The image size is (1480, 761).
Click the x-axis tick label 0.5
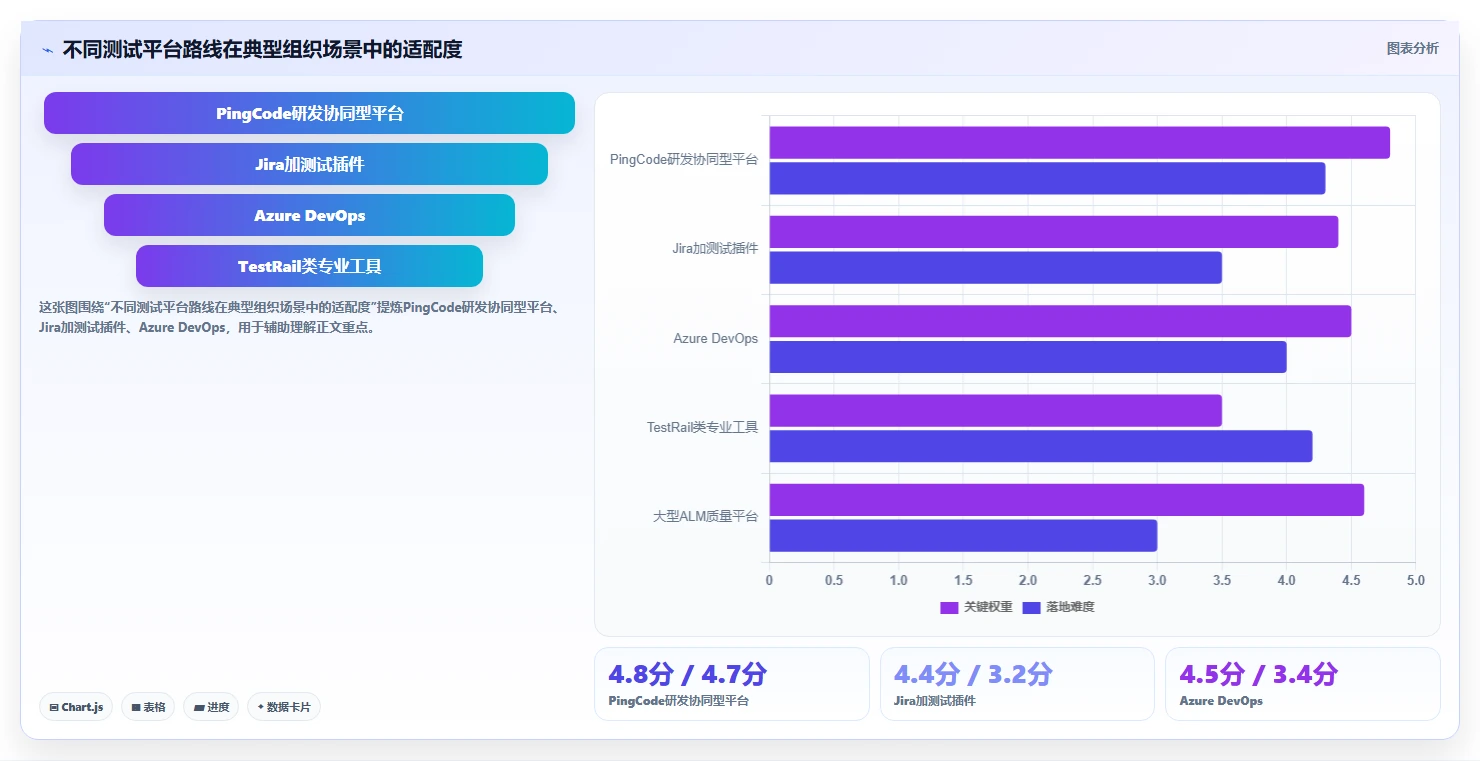[834, 580]
